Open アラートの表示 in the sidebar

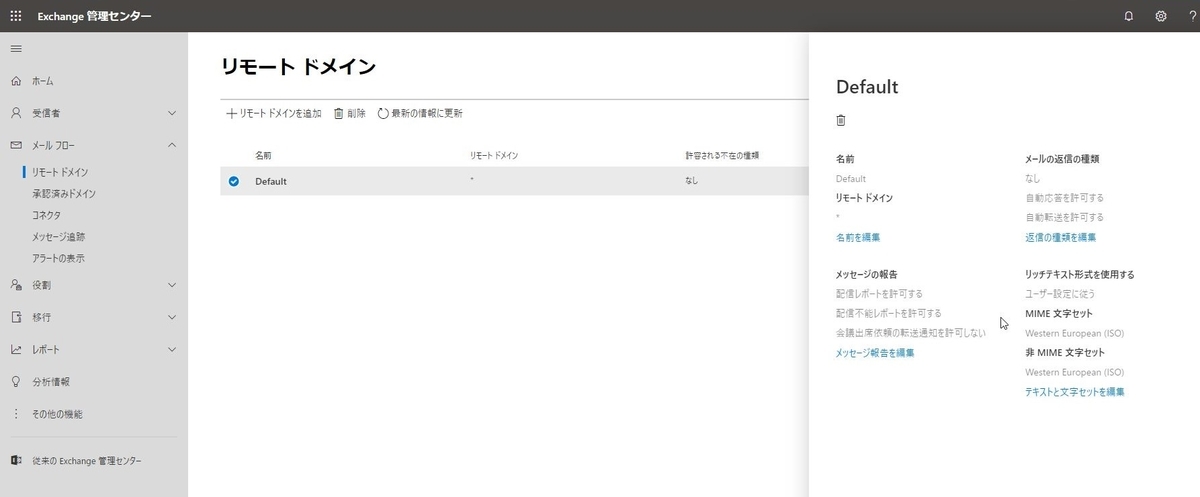(x=59, y=258)
